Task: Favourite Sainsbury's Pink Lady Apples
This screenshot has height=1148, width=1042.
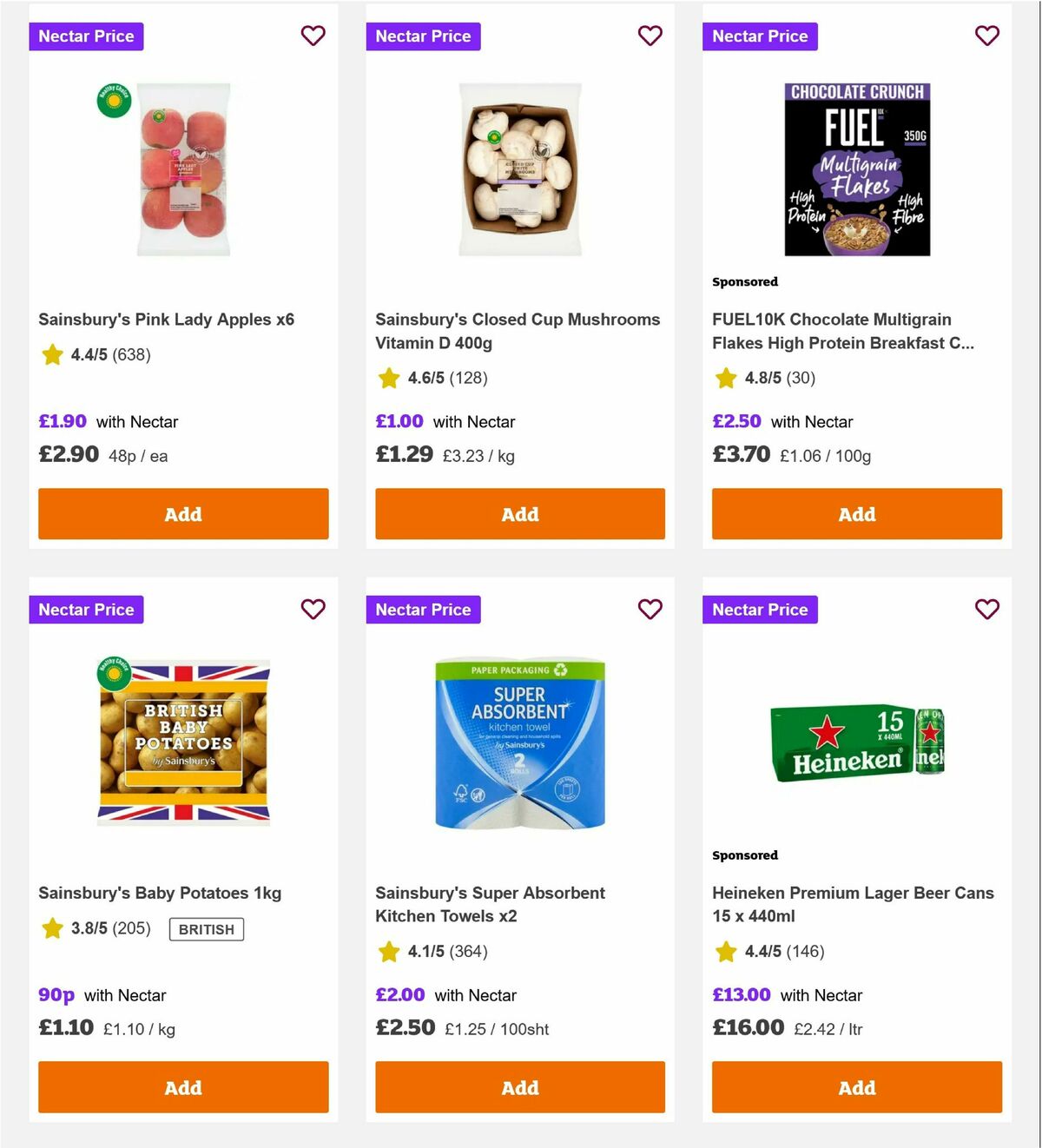Action: click(313, 36)
